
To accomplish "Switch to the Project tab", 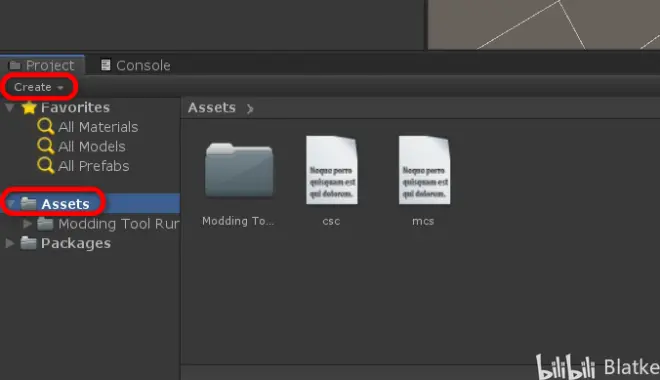I will pyautogui.click(x=42, y=65).
